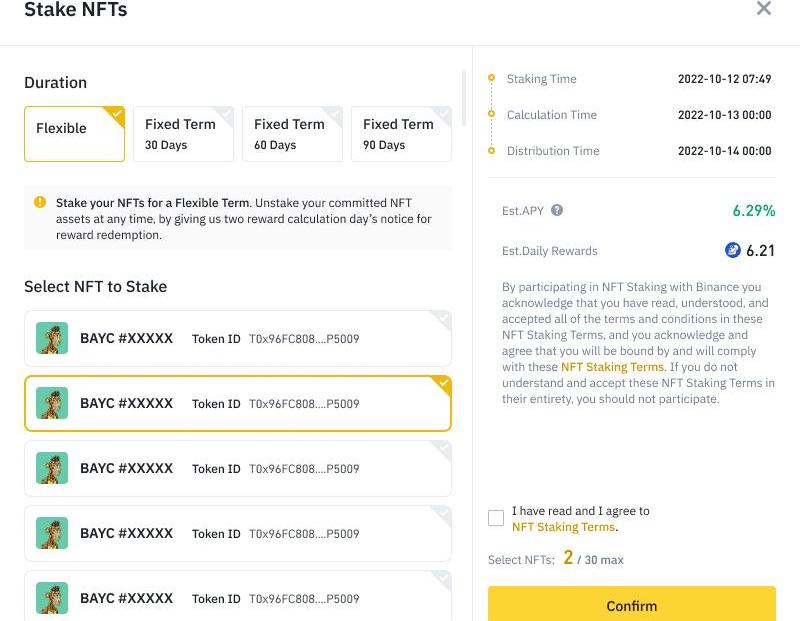
Task: Click the yellow warning info icon
Action: [x=40, y=202]
